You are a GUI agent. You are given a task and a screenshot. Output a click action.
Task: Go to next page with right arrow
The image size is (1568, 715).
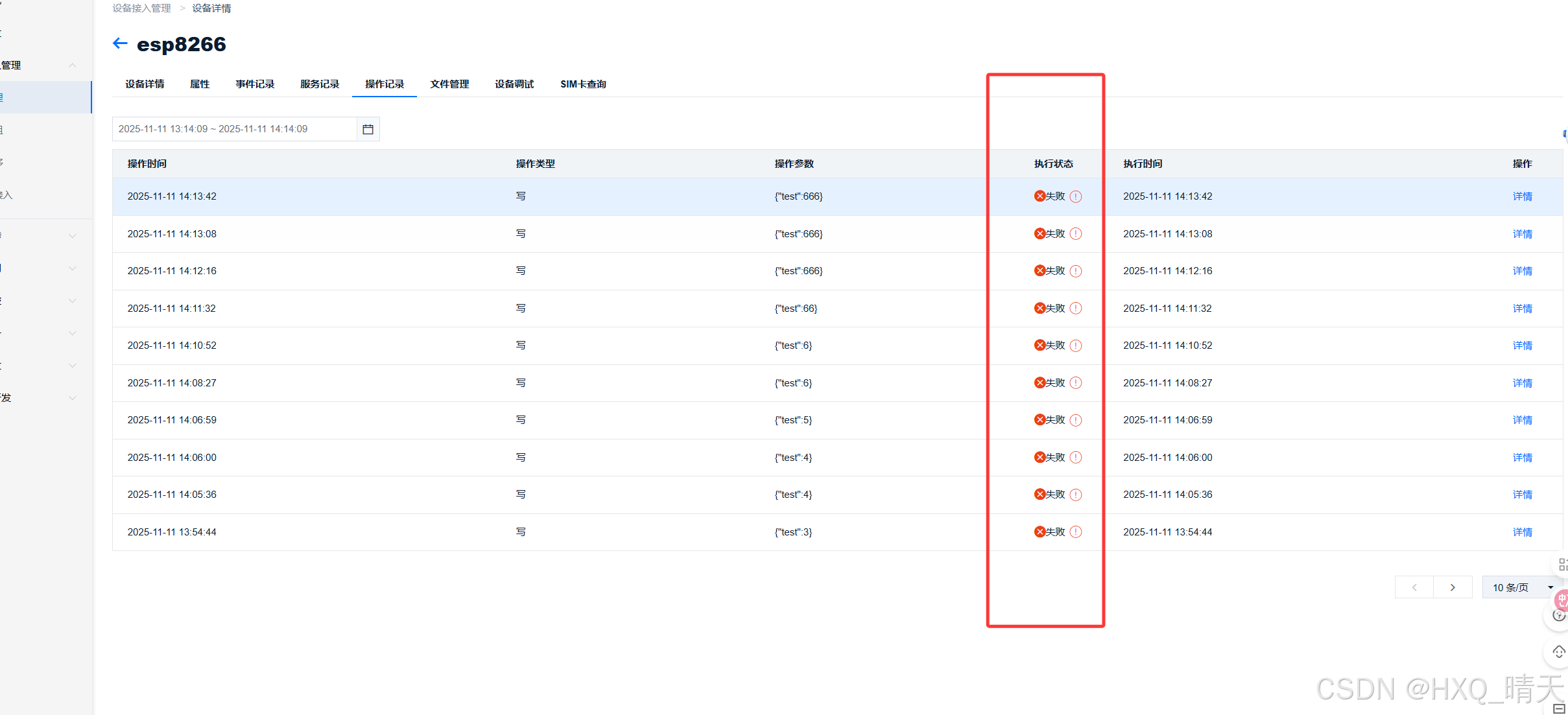pos(1453,587)
